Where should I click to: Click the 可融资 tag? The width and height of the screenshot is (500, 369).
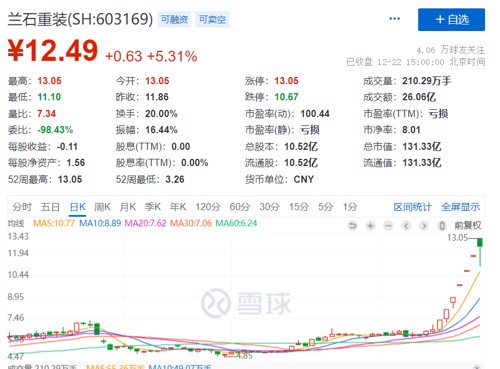pyautogui.click(x=174, y=20)
